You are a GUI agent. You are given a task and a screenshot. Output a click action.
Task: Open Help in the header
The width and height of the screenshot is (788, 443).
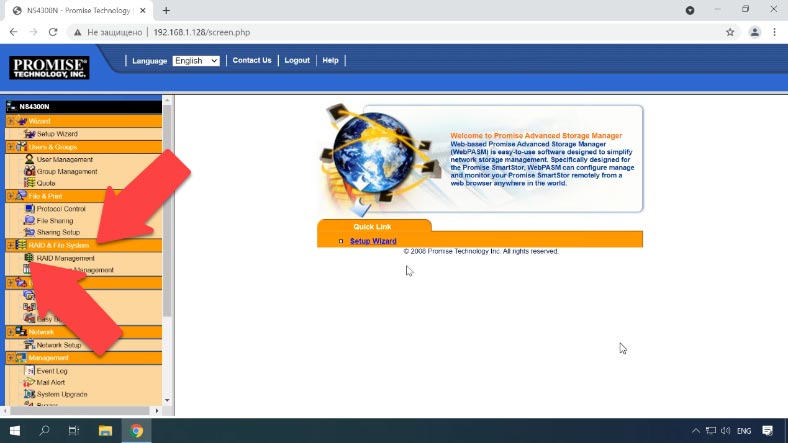click(330, 60)
